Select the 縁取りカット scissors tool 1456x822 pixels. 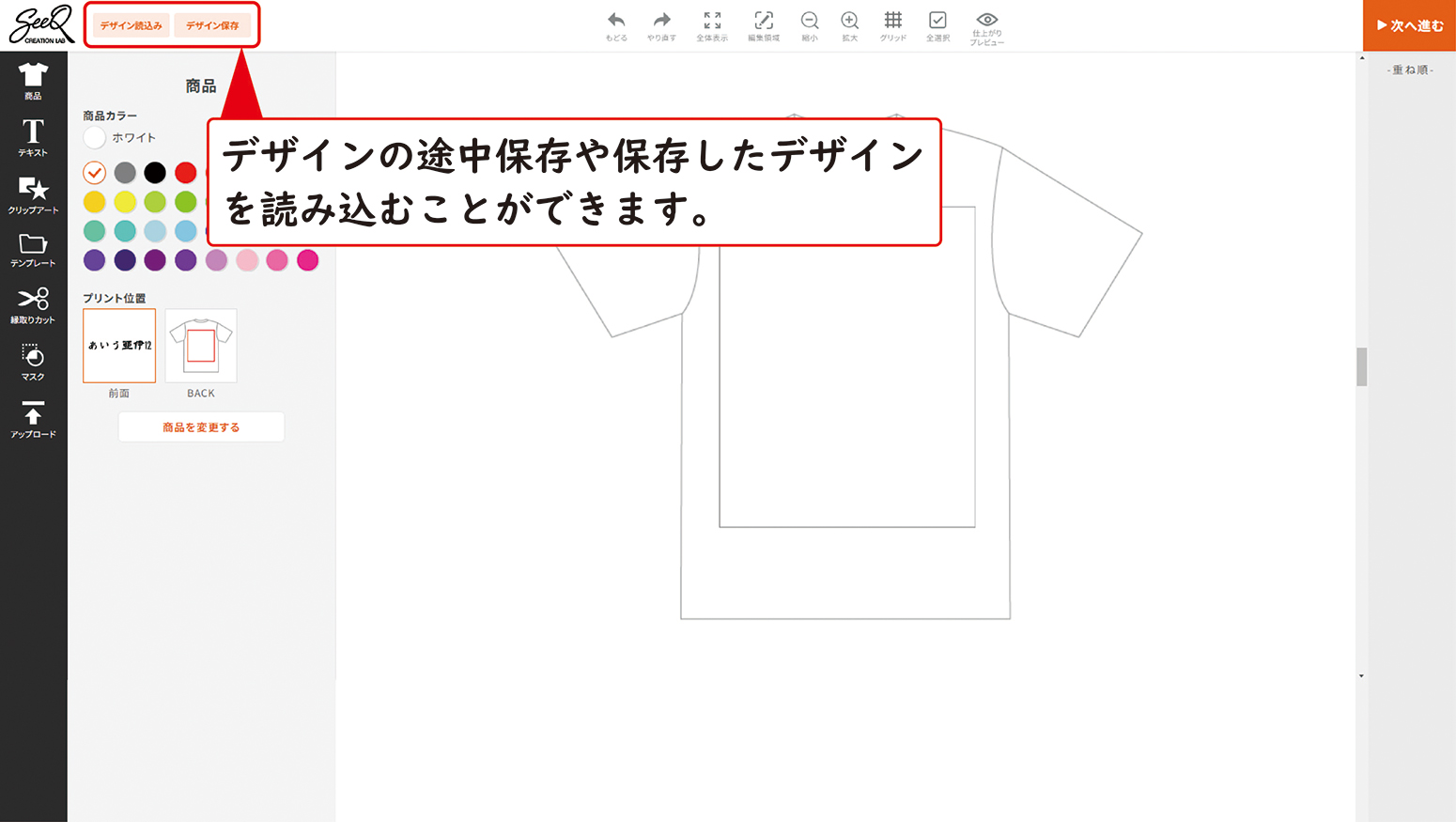click(x=33, y=305)
